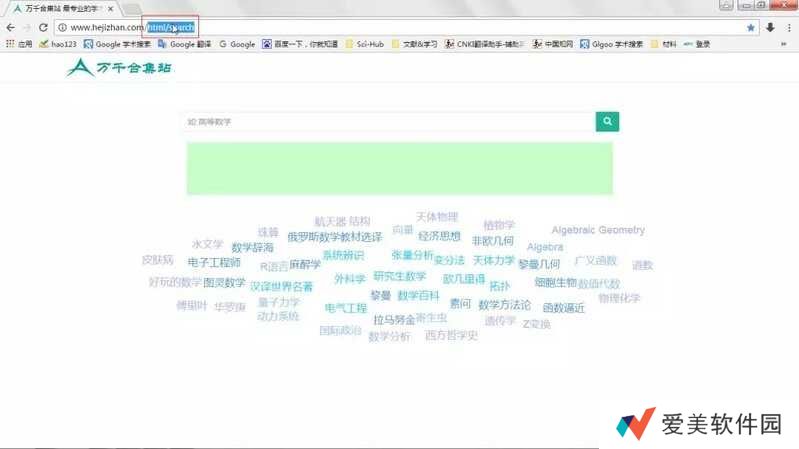Open the 材料 bookmark folder
The image size is (799, 449).
[x=663, y=44]
